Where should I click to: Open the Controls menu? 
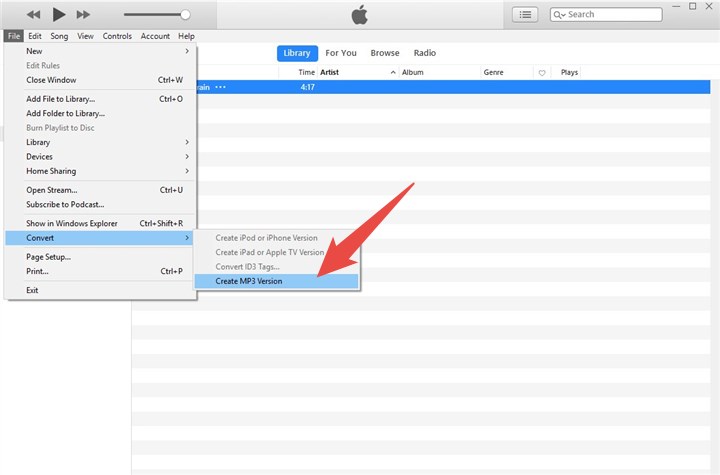click(x=117, y=36)
